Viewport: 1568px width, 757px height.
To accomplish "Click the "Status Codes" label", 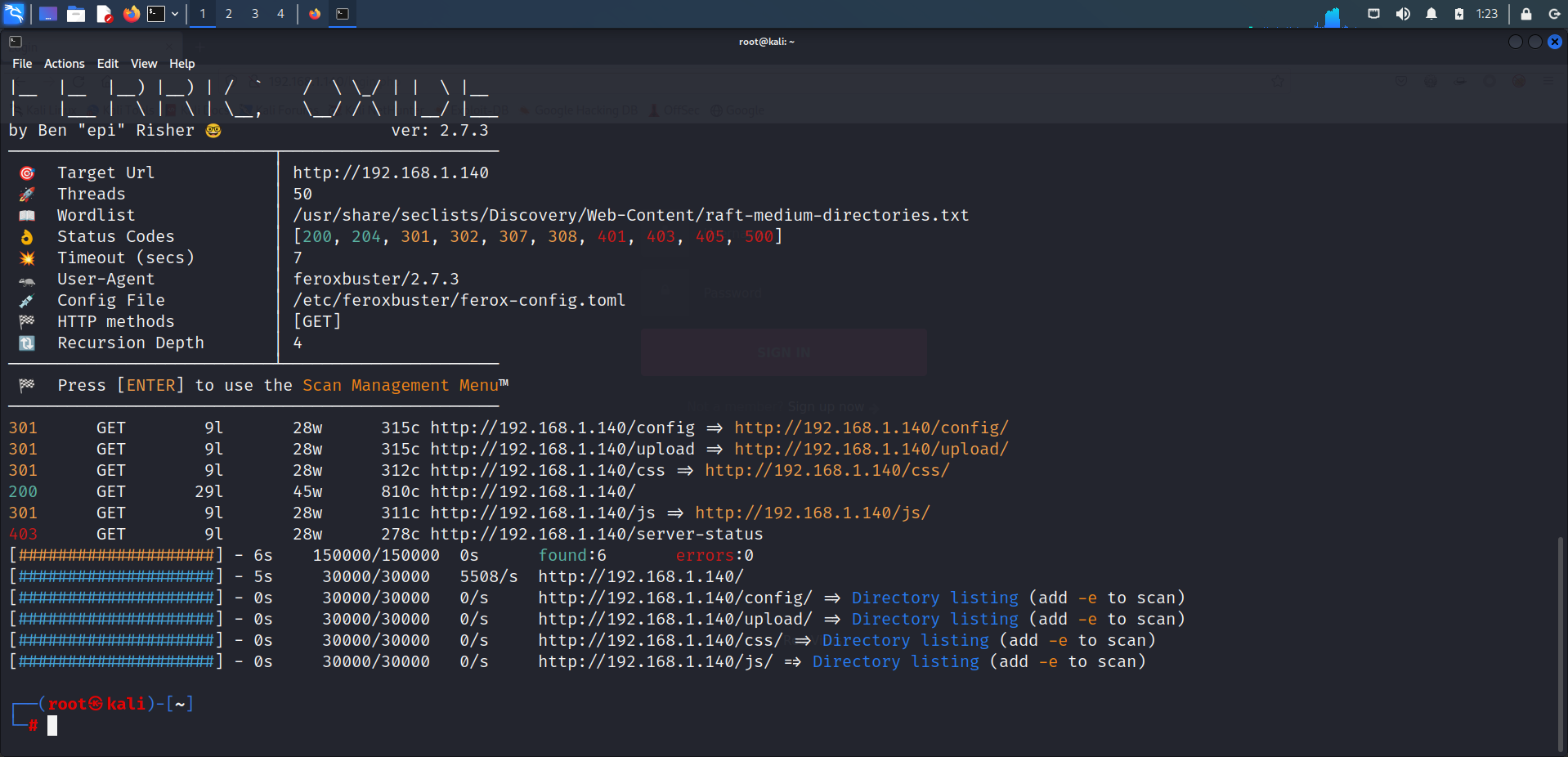I will (116, 236).
